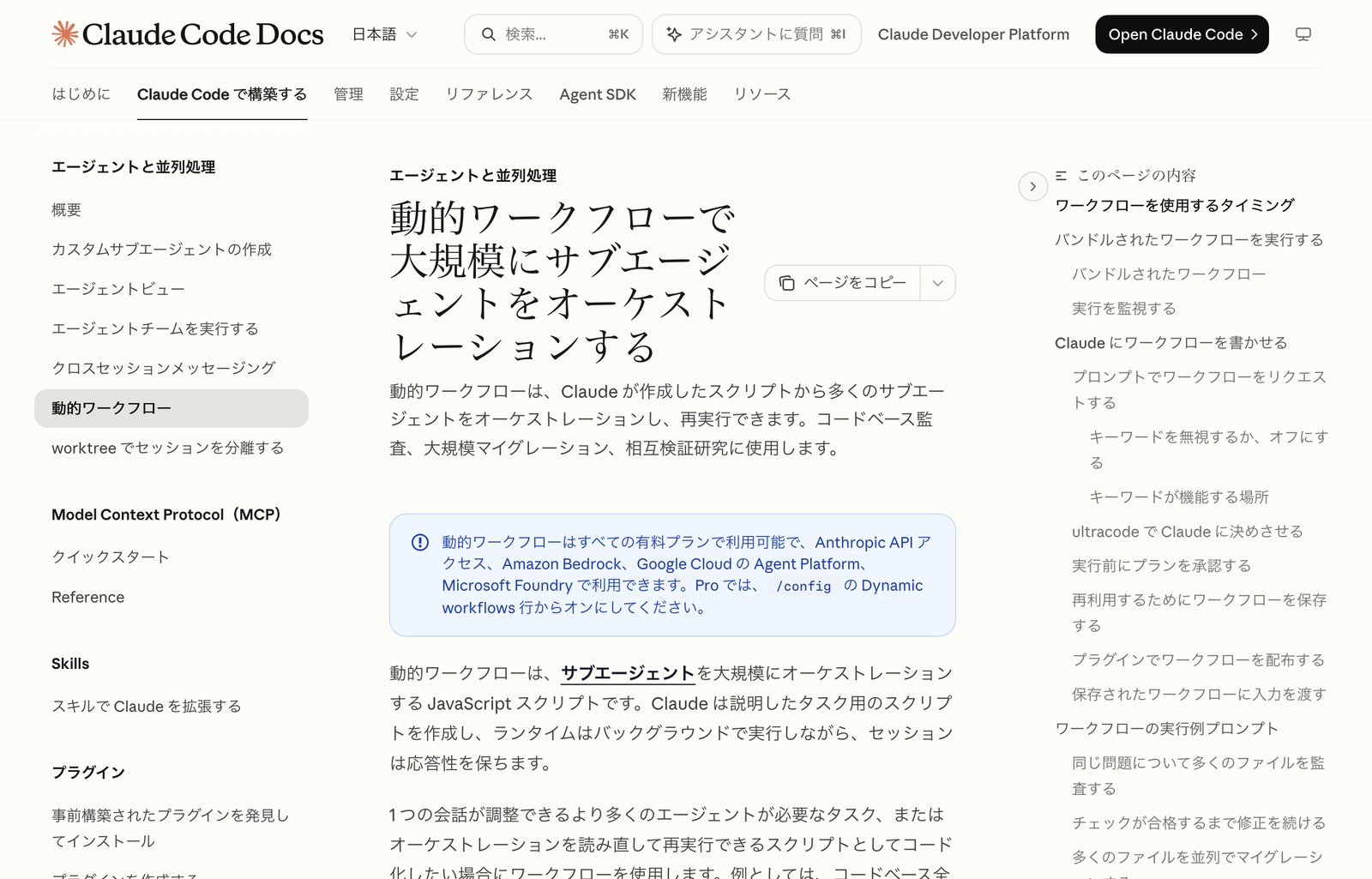Click the Claude Code Docs starburst logo
The width and height of the screenshot is (1372, 879).
65,34
